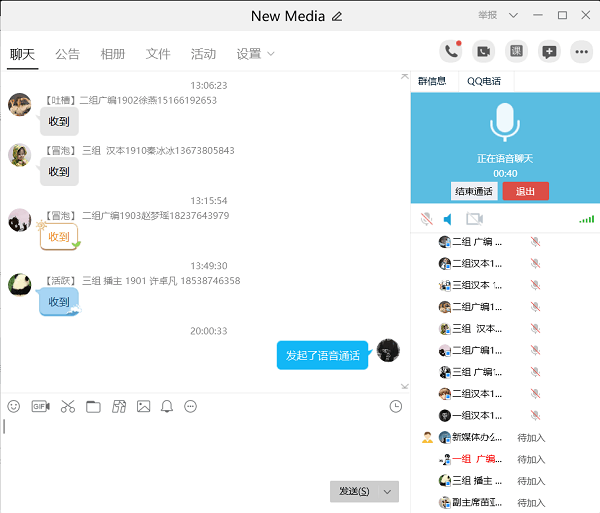
Task: Open the emoji picker in the input toolbar
Action: tap(14, 406)
